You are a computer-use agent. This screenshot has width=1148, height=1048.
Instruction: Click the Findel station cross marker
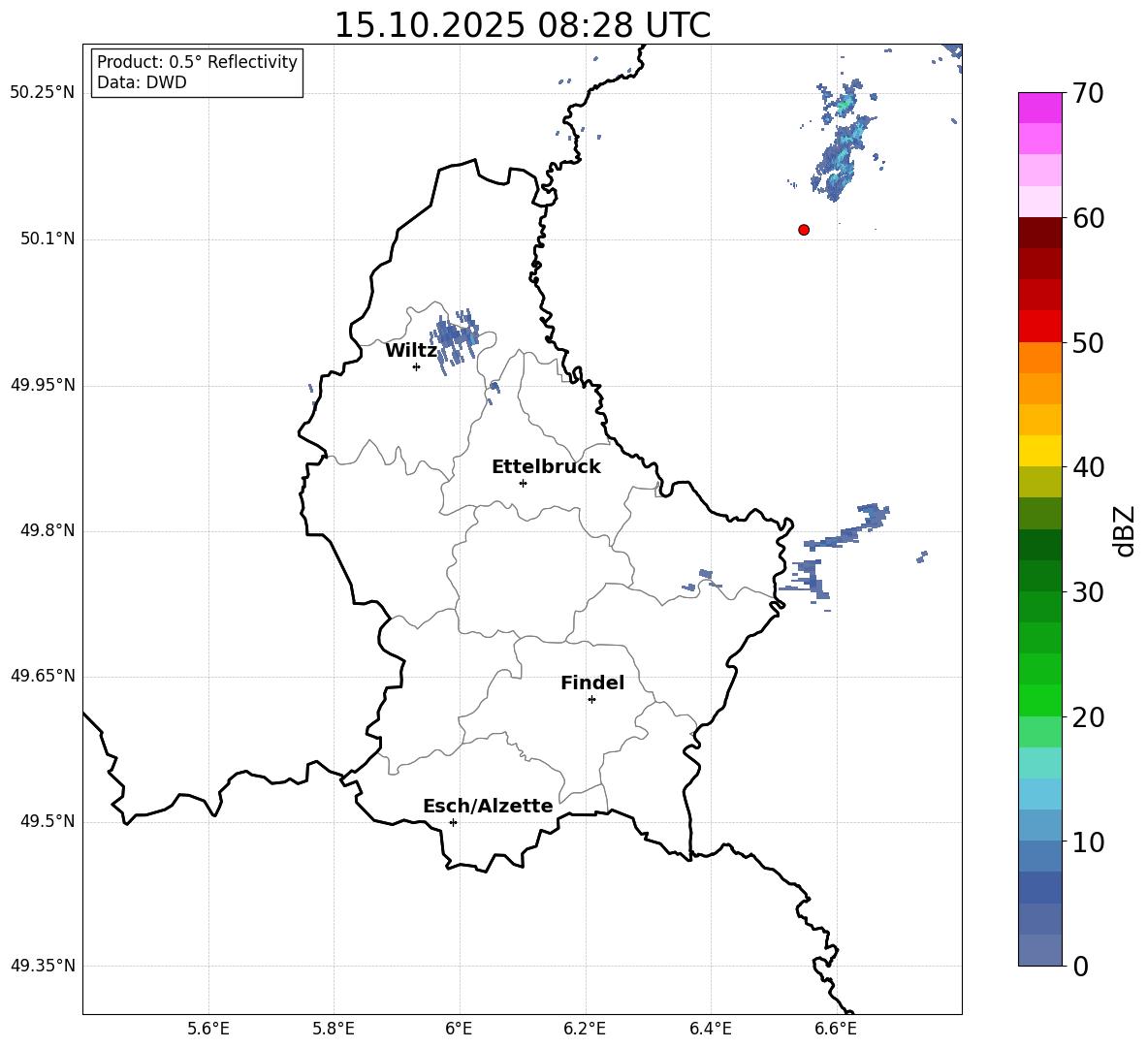591,700
